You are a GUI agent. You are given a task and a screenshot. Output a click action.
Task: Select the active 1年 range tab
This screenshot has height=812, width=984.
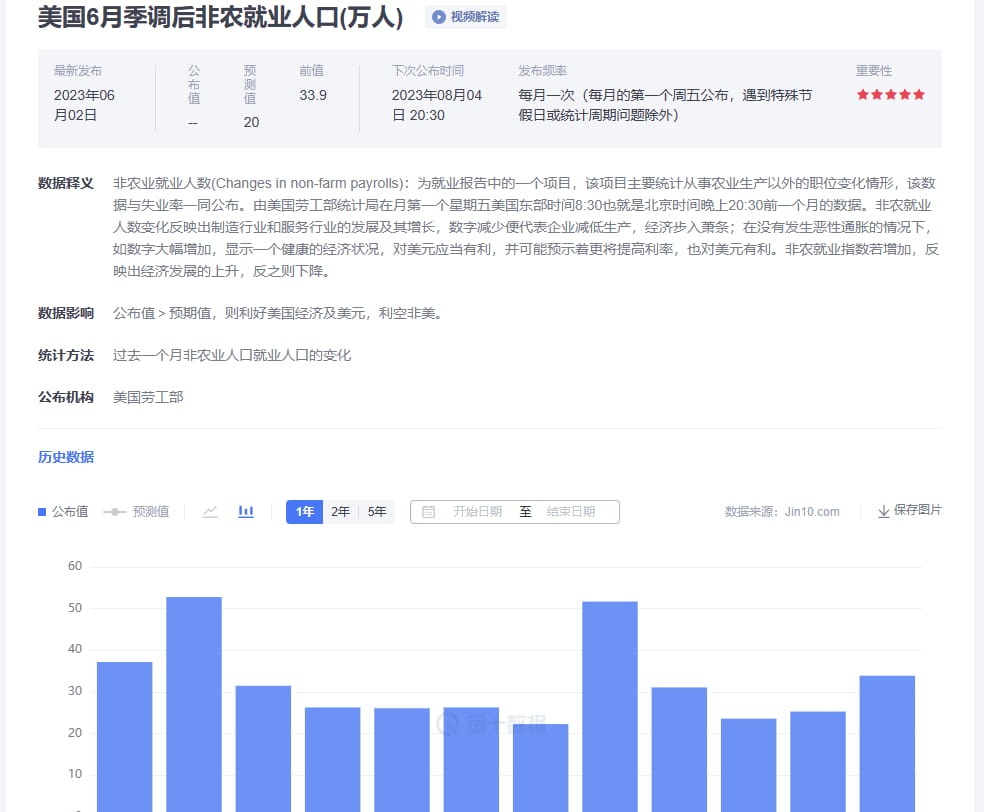[304, 511]
